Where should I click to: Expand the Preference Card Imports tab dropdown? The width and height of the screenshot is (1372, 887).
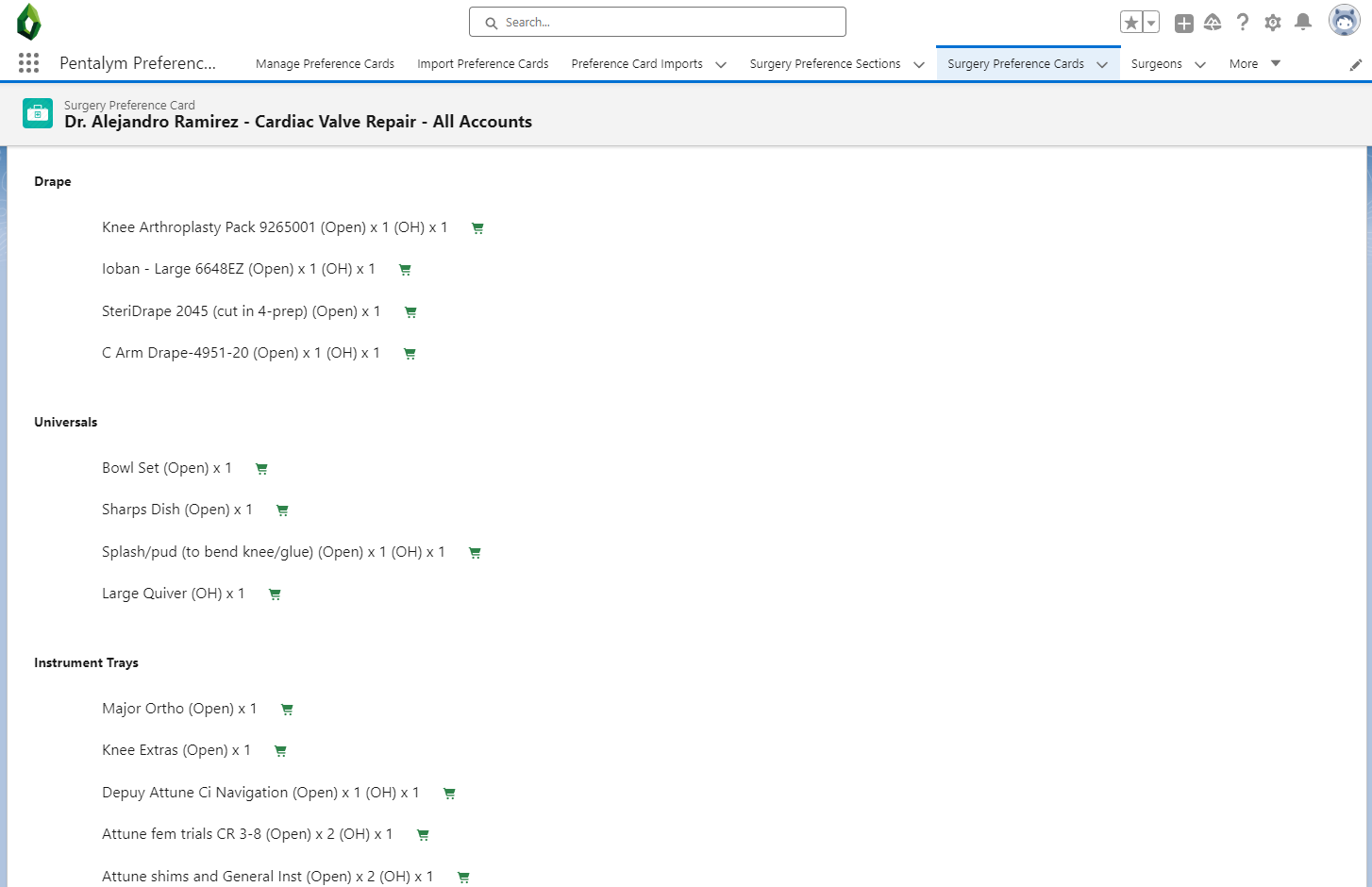721,65
